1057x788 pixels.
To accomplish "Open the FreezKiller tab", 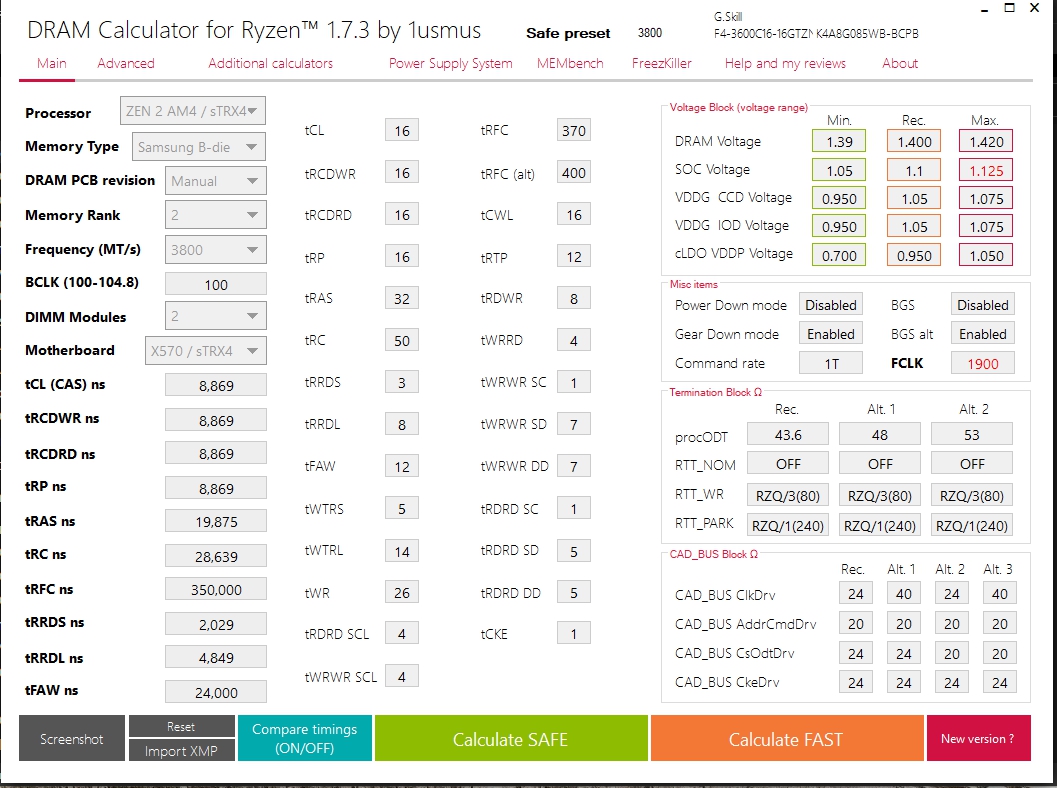I will 661,63.
